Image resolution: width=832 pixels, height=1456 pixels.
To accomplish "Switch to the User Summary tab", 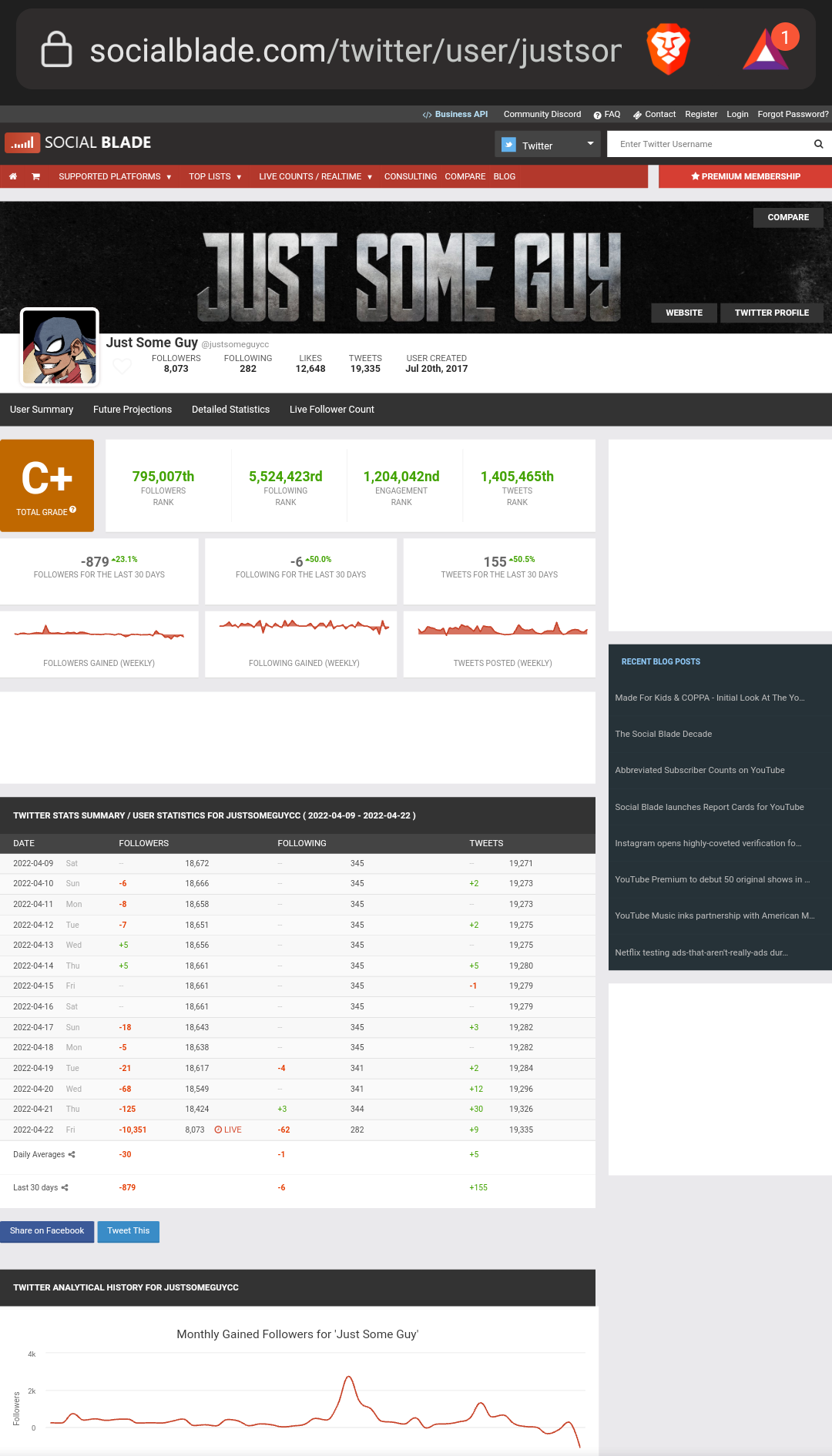I will click(x=42, y=410).
